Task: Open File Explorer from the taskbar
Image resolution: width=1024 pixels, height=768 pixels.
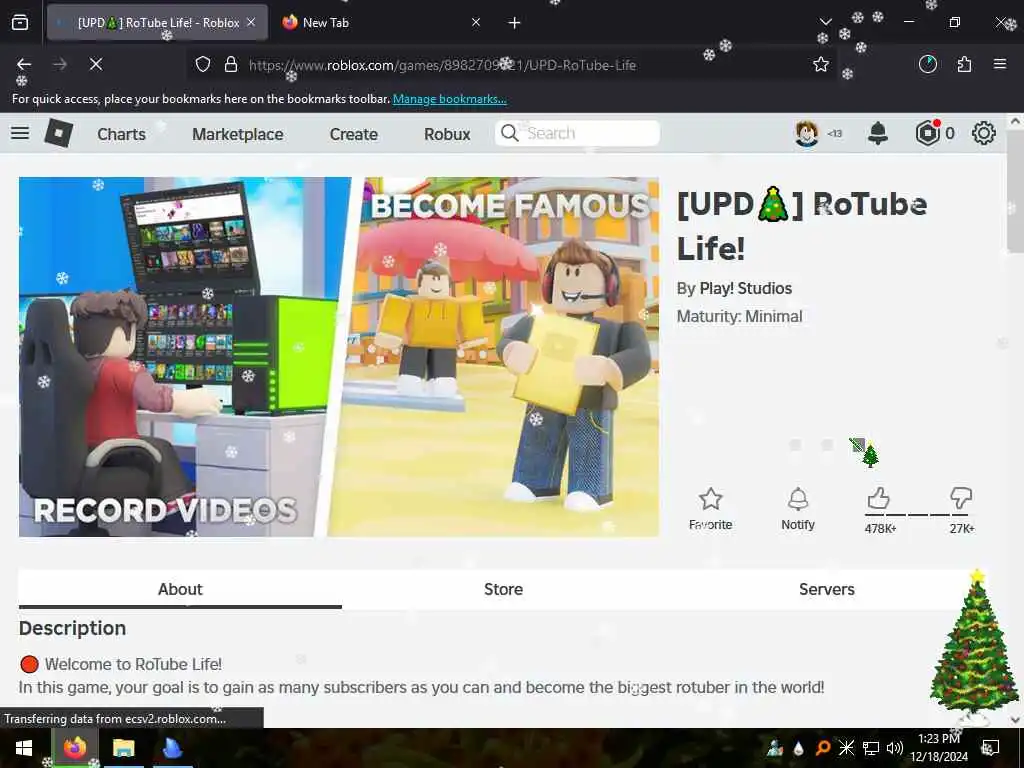Action: [x=123, y=748]
